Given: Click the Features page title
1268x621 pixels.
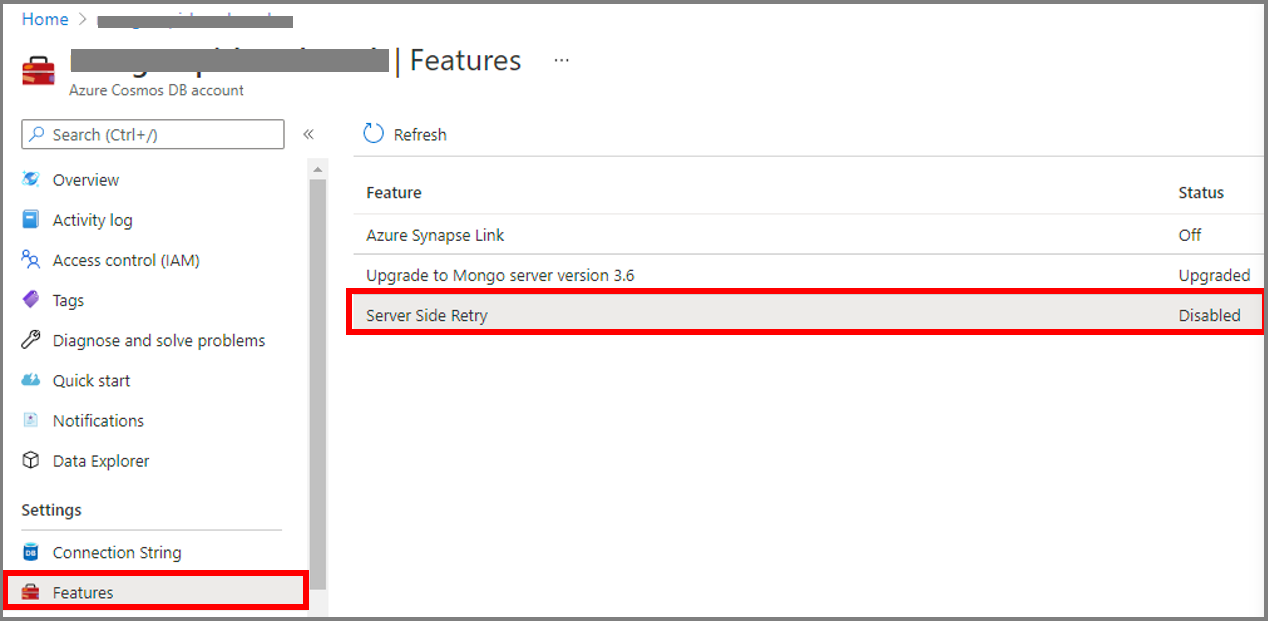Looking at the screenshot, I should (x=466, y=61).
